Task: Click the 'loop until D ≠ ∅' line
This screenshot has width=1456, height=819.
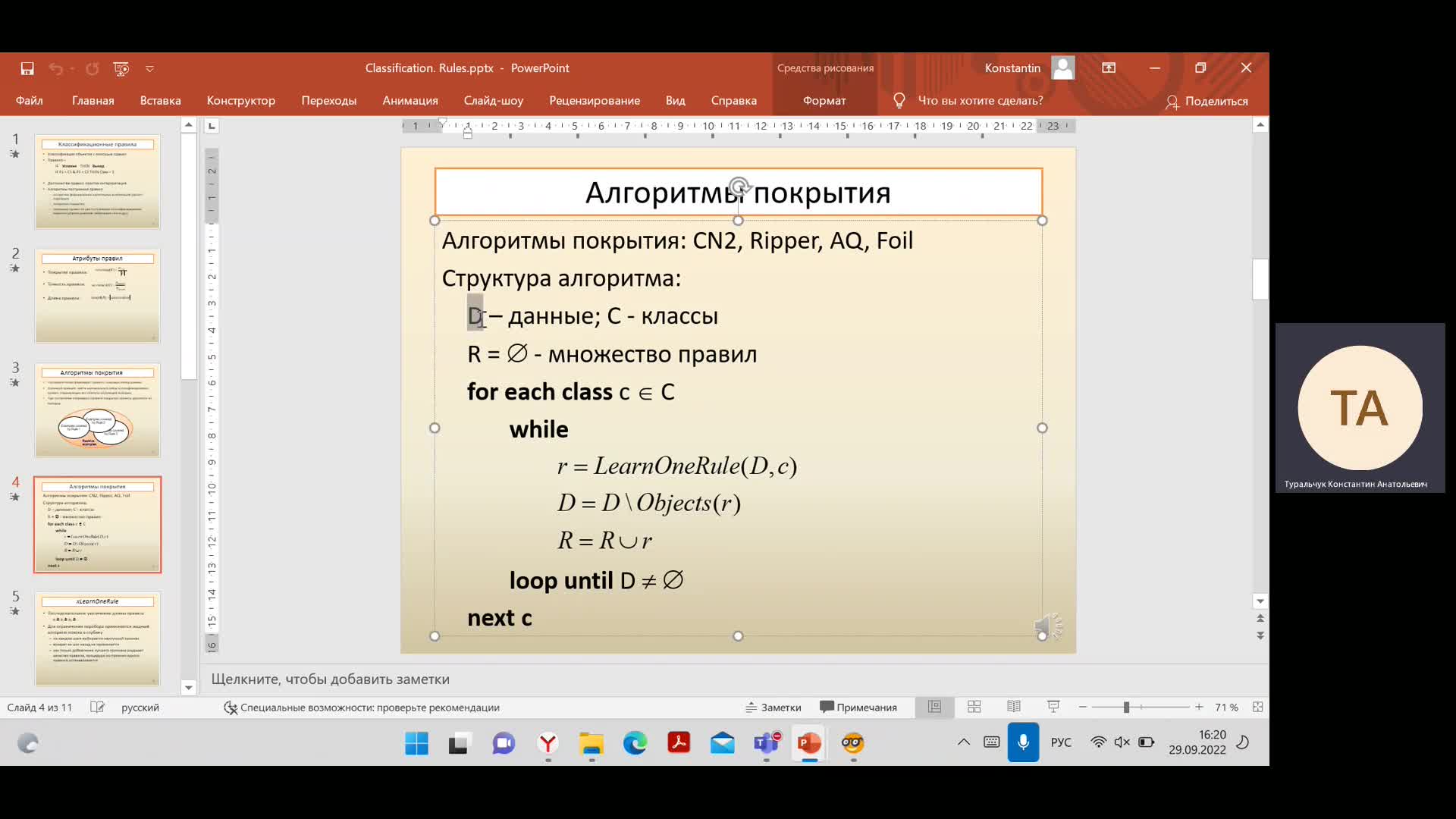Action: pos(597,580)
